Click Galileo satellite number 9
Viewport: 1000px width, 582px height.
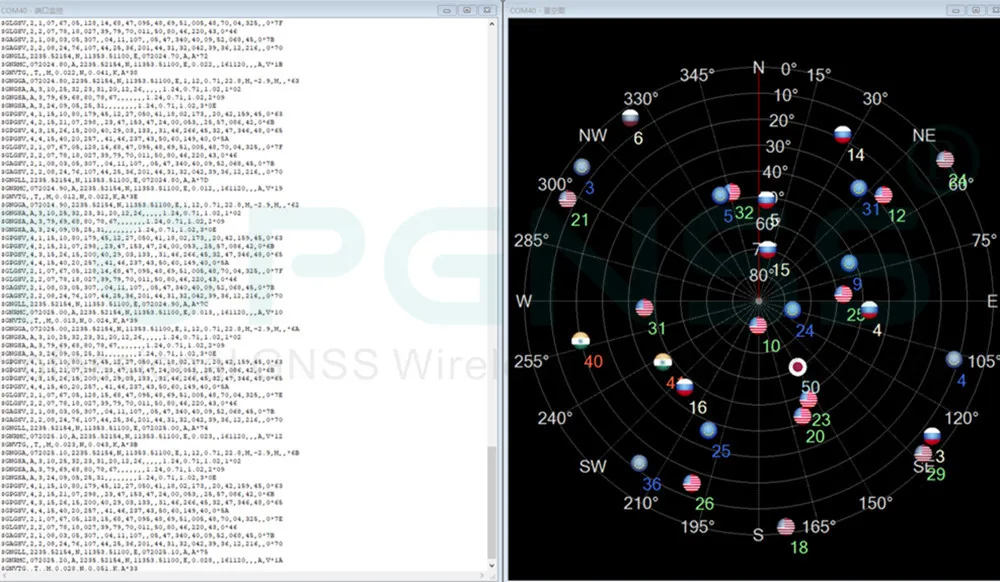coord(849,264)
